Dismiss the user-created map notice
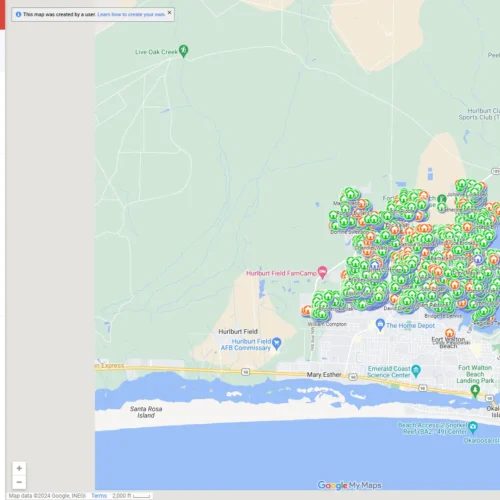Viewport: 500px width, 500px height. [x=169, y=13]
